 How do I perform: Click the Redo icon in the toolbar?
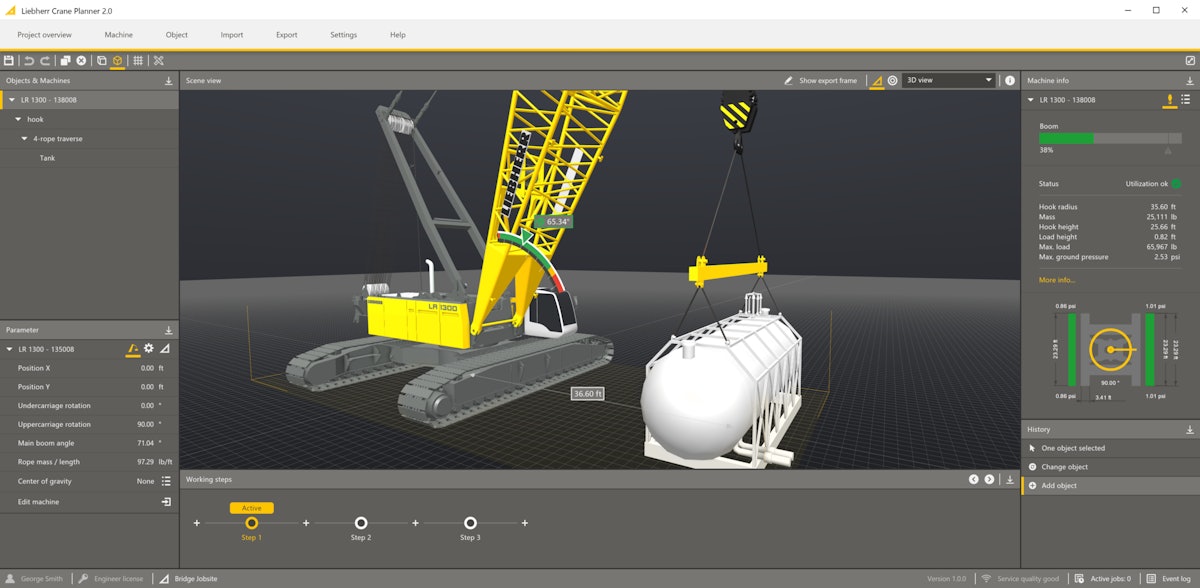45,60
